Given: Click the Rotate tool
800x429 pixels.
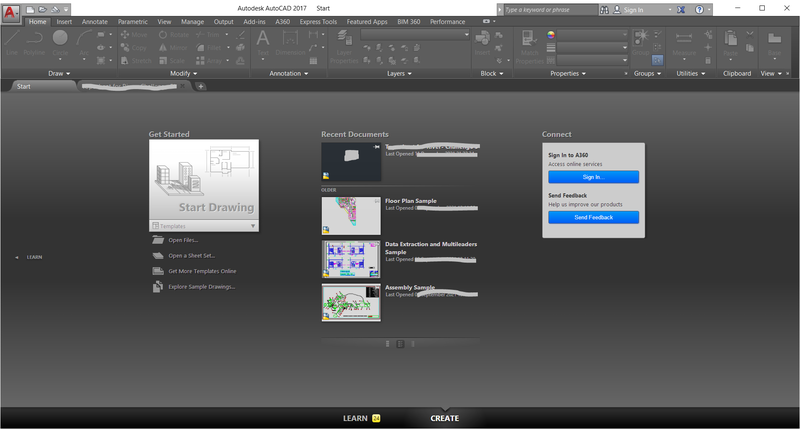Looking at the screenshot, I should 173,35.
